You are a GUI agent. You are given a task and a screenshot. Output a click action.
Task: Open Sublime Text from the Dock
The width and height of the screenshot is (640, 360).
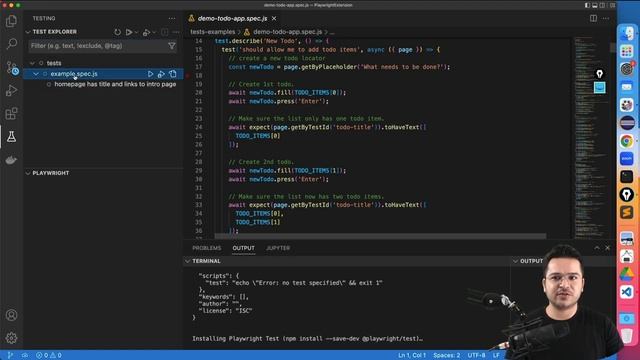627,212
